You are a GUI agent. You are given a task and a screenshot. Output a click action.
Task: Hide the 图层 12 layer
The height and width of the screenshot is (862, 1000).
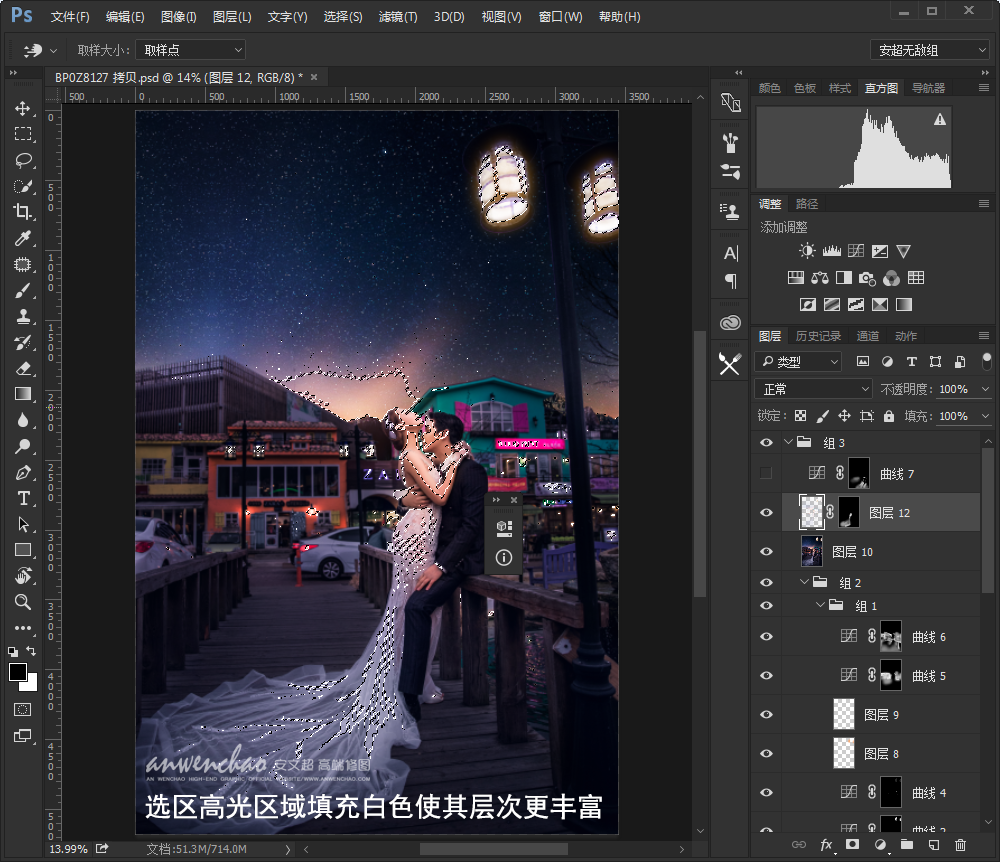767,513
